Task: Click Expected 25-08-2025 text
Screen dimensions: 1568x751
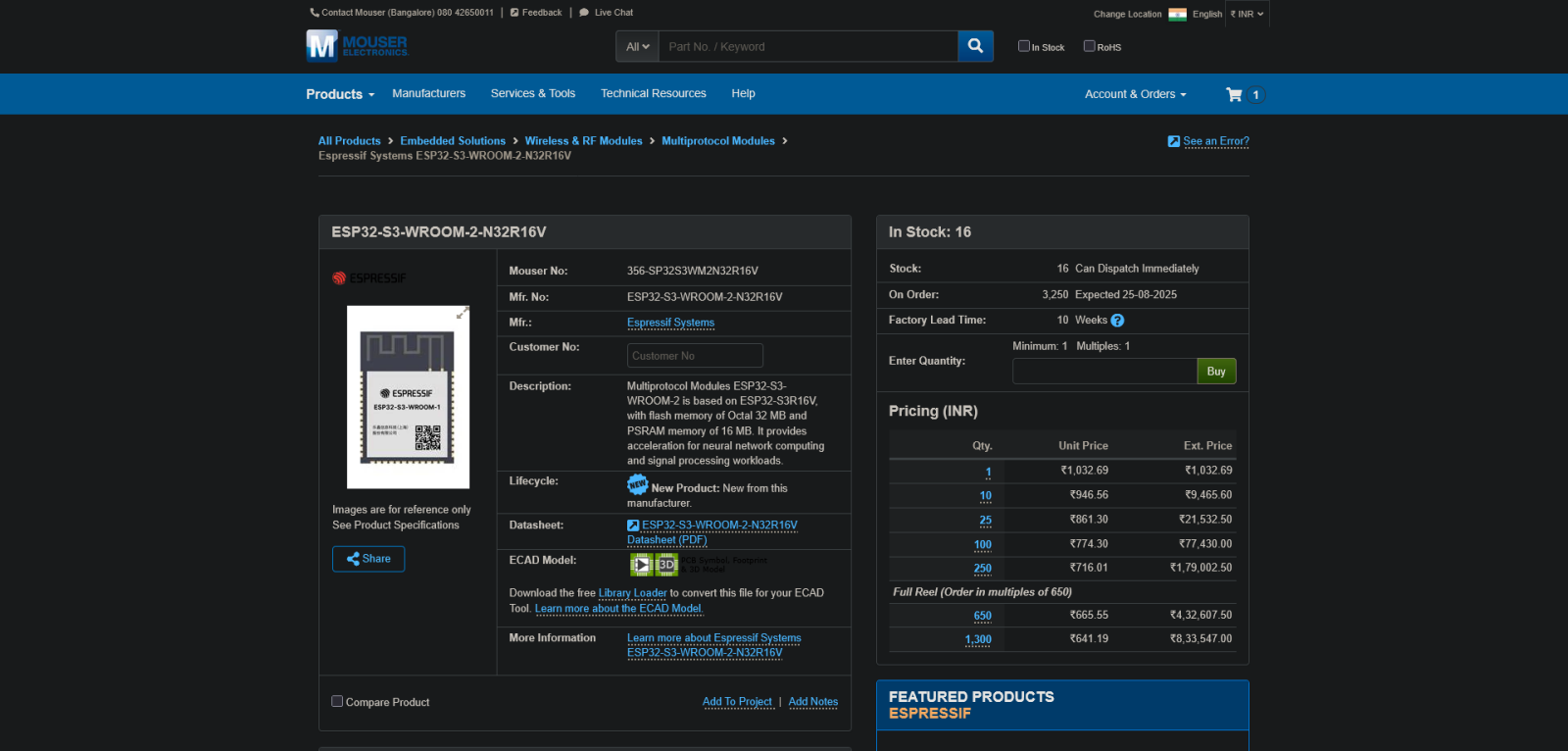Action: click(1126, 295)
